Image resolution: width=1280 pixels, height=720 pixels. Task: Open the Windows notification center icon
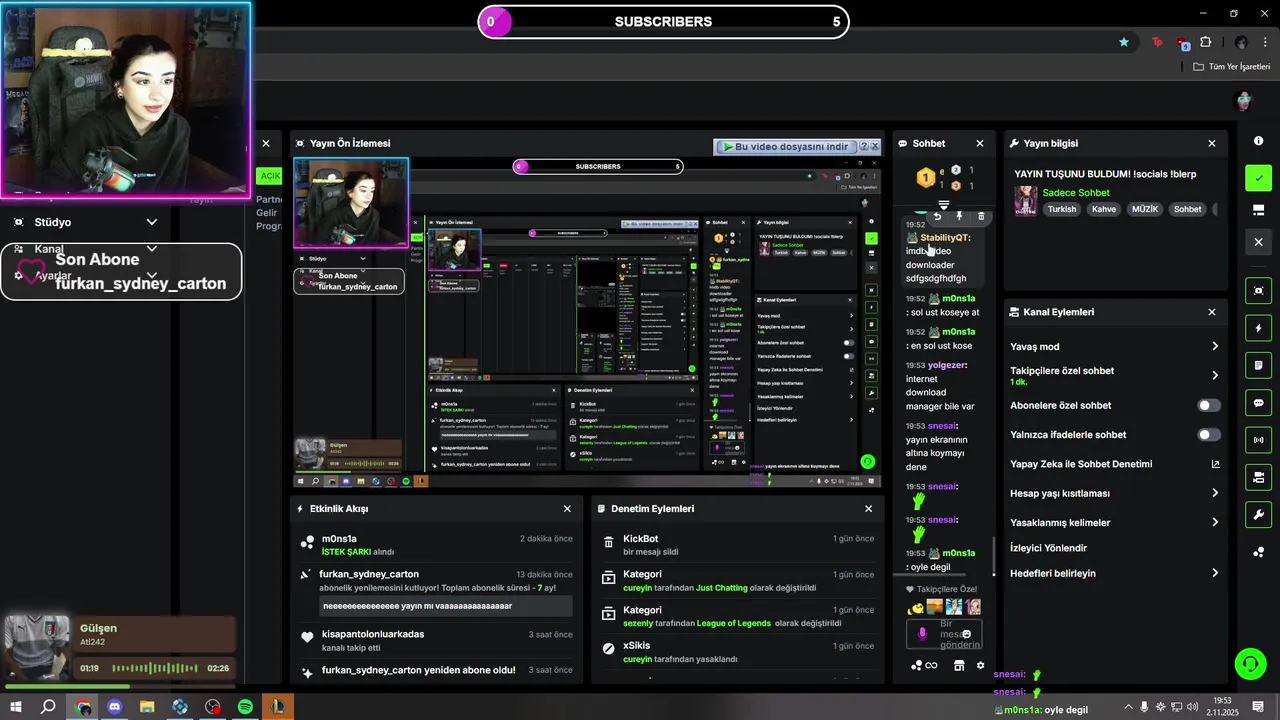click(x=1259, y=707)
